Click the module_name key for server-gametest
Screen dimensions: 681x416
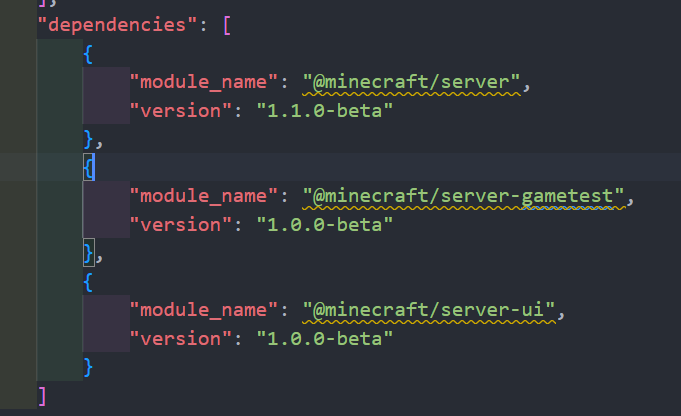click(x=204, y=196)
